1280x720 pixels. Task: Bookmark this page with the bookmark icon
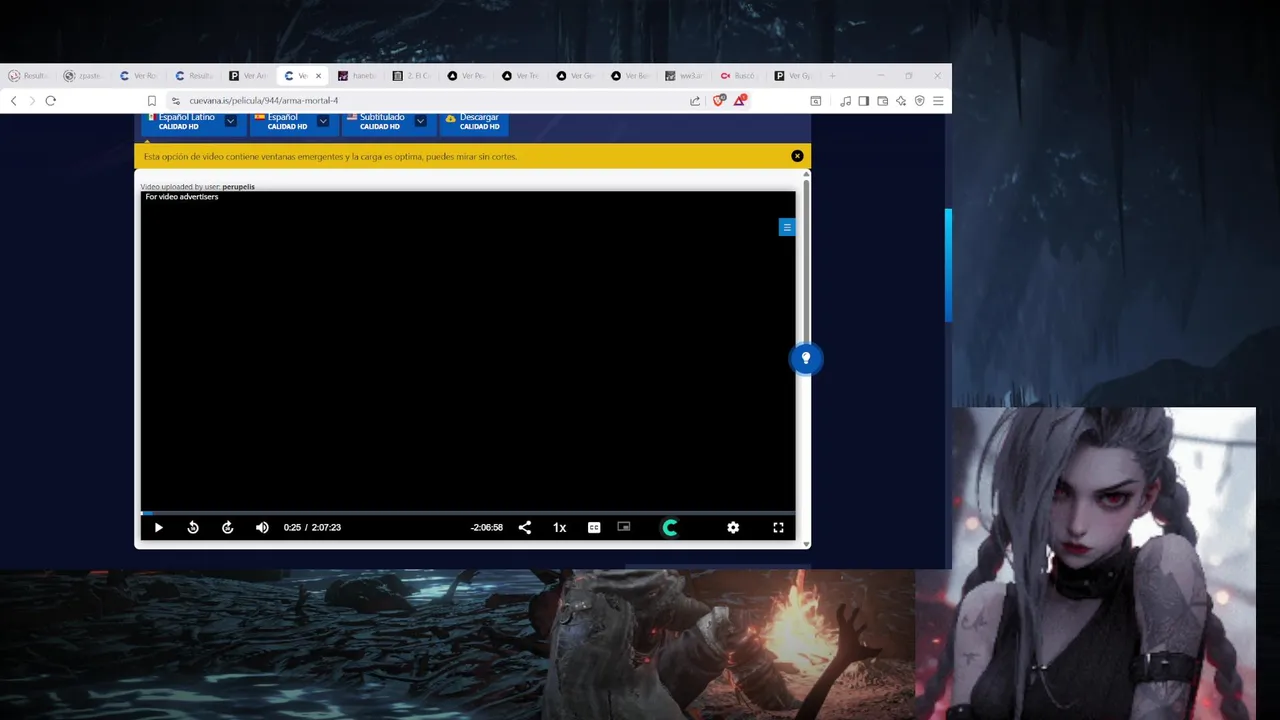152,101
